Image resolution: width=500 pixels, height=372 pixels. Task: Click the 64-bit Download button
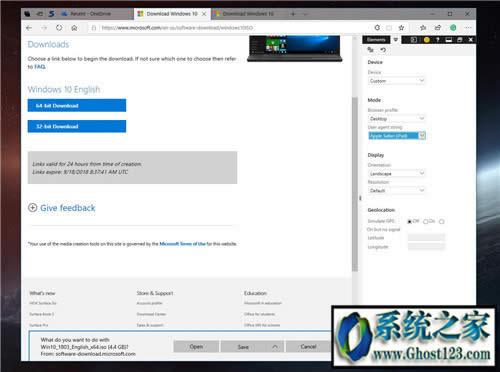click(x=77, y=106)
